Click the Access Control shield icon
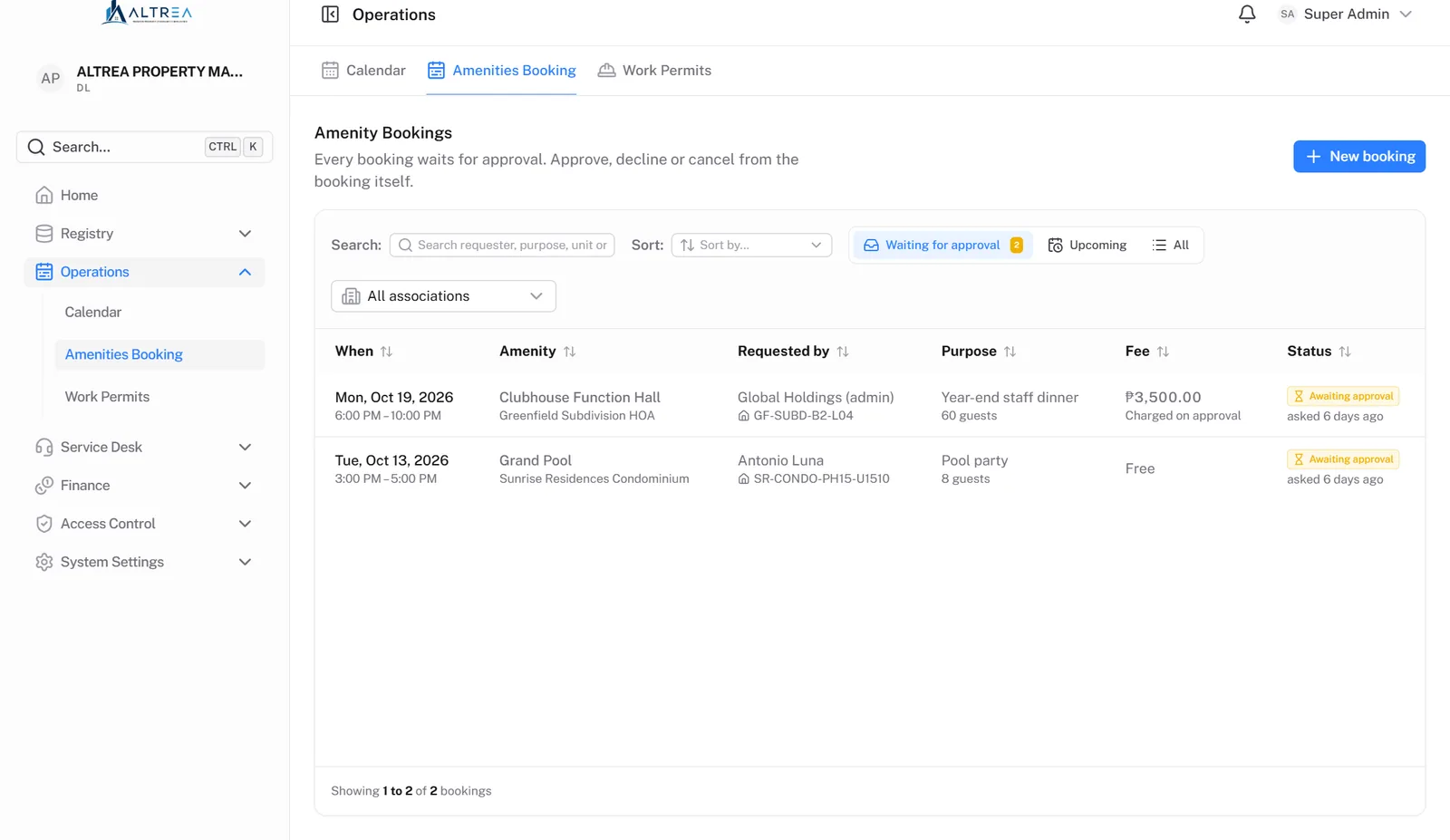This screenshot has width=1450, height=840. coord(43,524)
